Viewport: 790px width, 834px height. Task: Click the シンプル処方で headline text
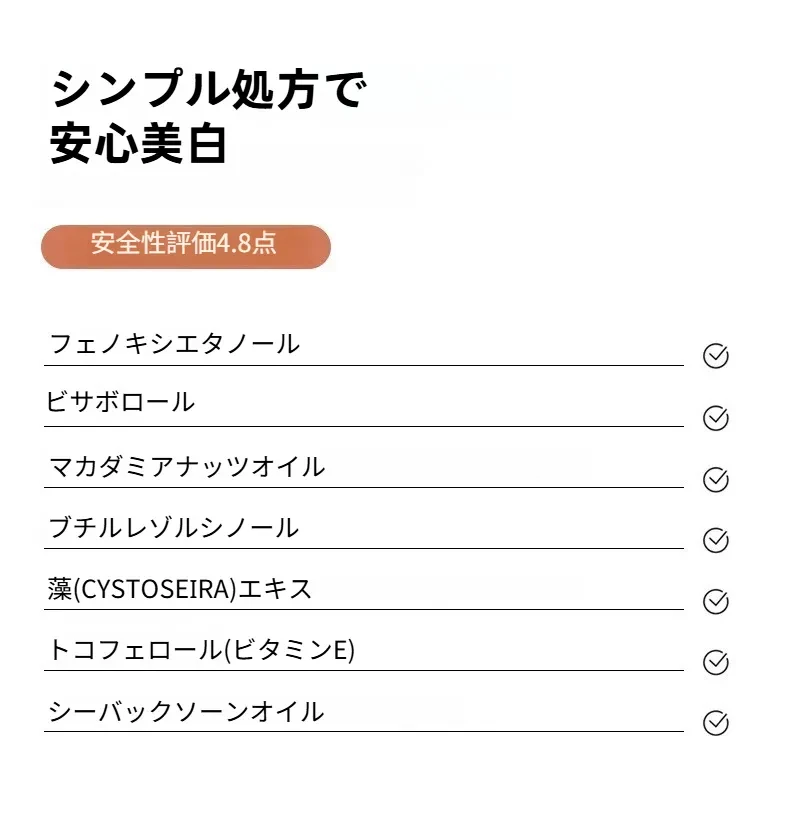coord(209,89)
